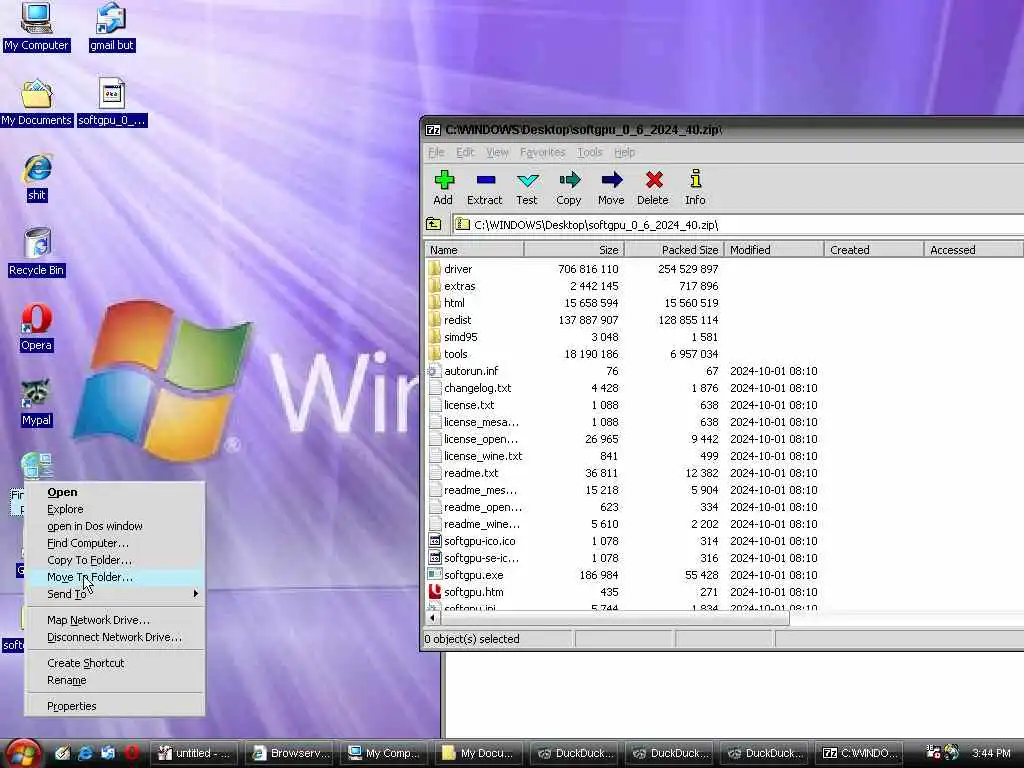The height and width of the screenshot is (768, 1024).
Task: Sort by the Name column header
Action: [x=474, y=249]
